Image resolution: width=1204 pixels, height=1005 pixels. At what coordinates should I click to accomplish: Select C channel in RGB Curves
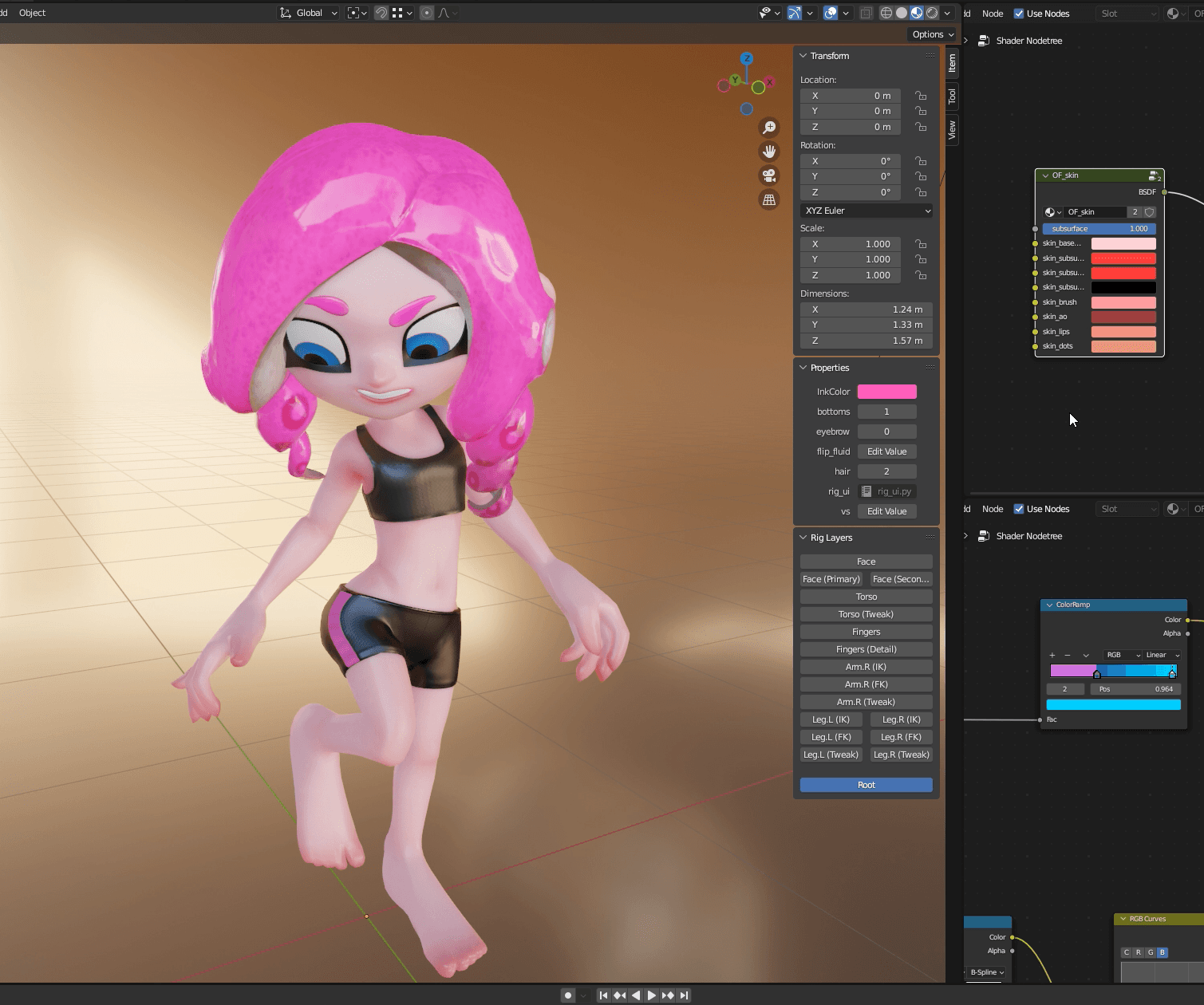1127,952
